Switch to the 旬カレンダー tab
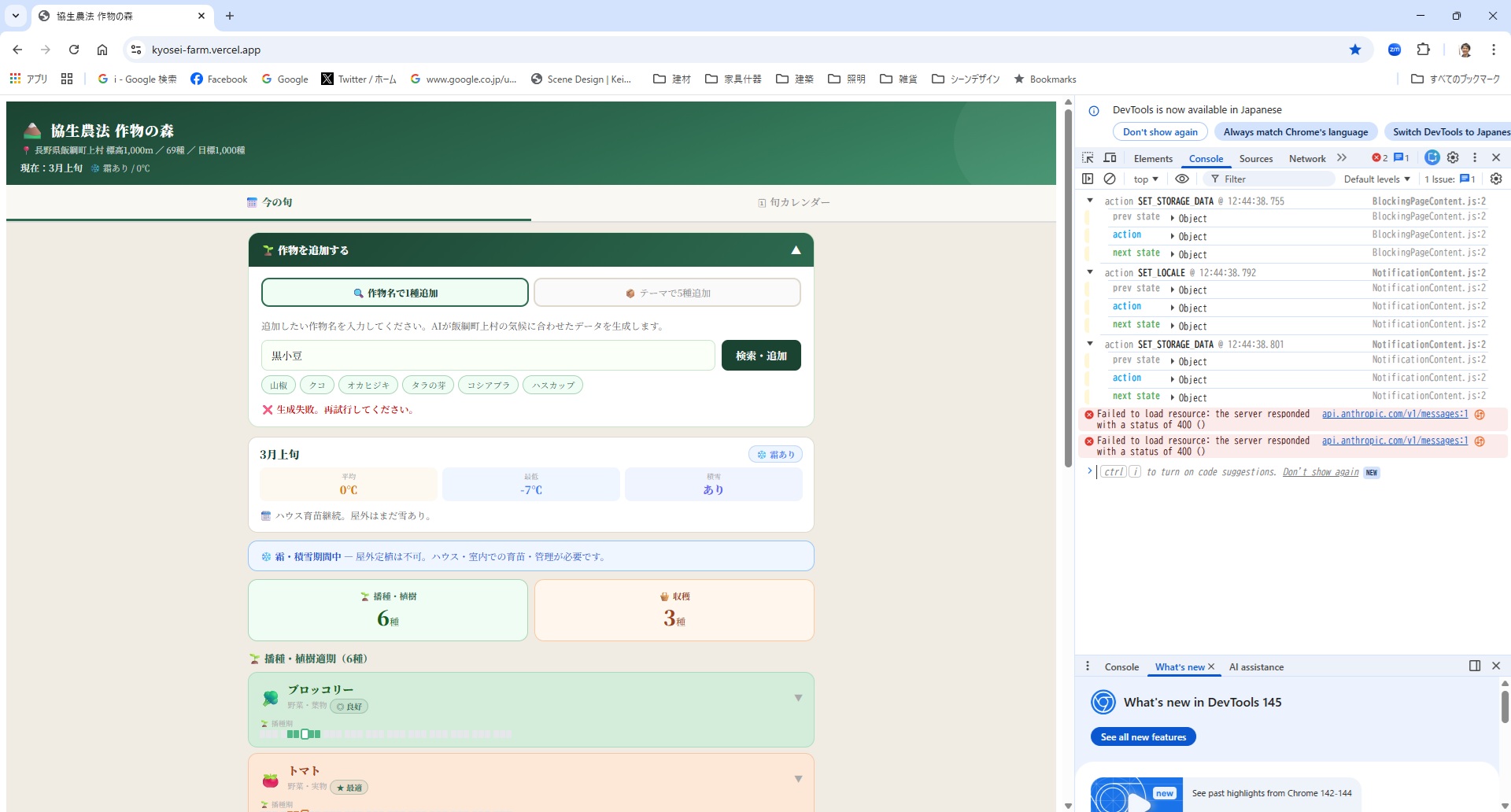The width and height of the screenshot is (1511, 812). 793,202
